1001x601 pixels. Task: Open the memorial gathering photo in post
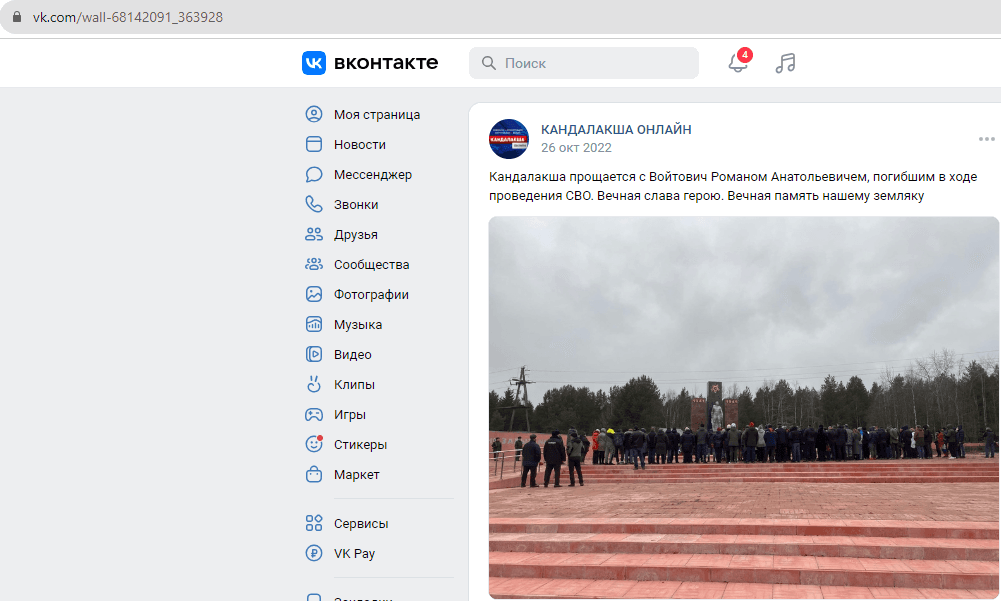[744, 407]
